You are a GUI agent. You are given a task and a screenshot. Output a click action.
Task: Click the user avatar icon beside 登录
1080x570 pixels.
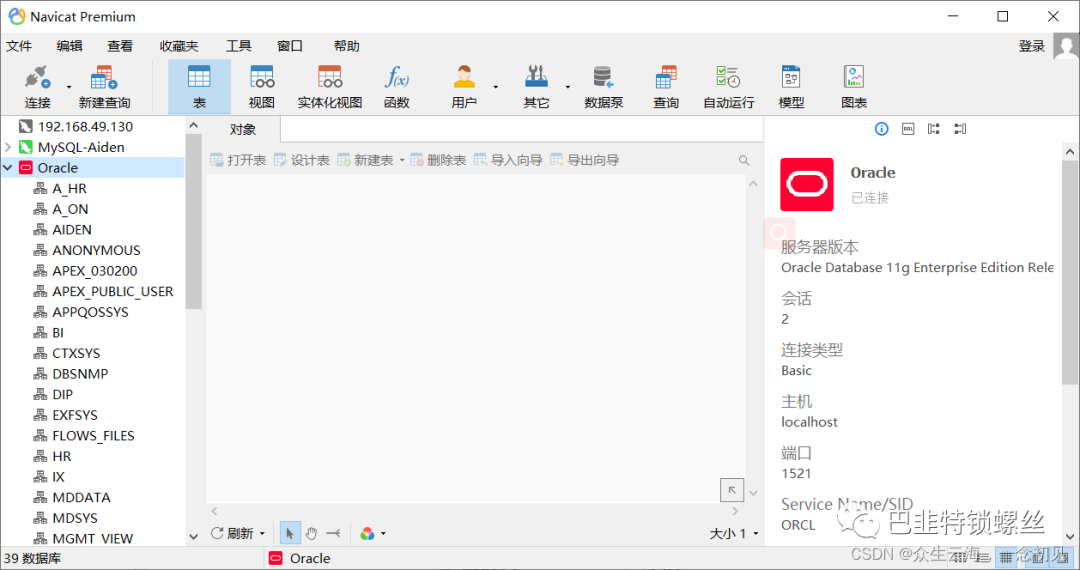click(1066, 46)
